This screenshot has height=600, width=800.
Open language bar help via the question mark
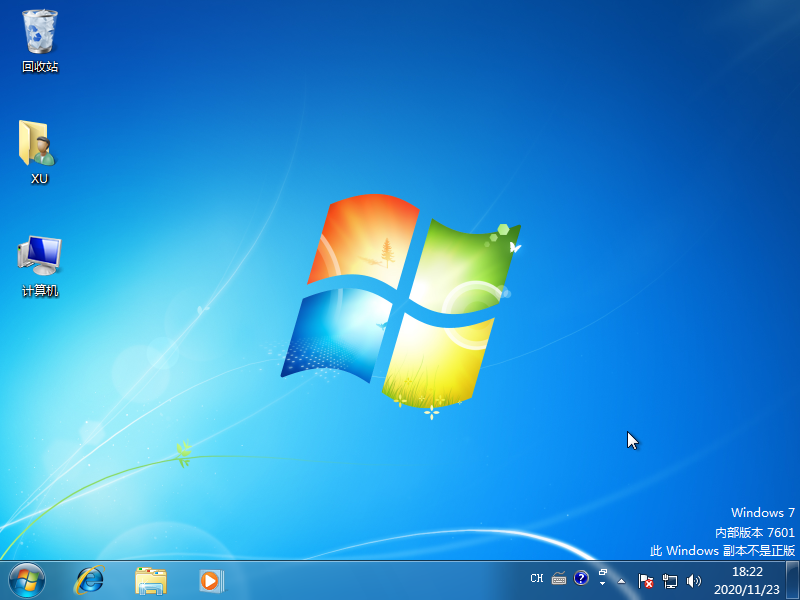pyautogui.click(x=581, y=578)
